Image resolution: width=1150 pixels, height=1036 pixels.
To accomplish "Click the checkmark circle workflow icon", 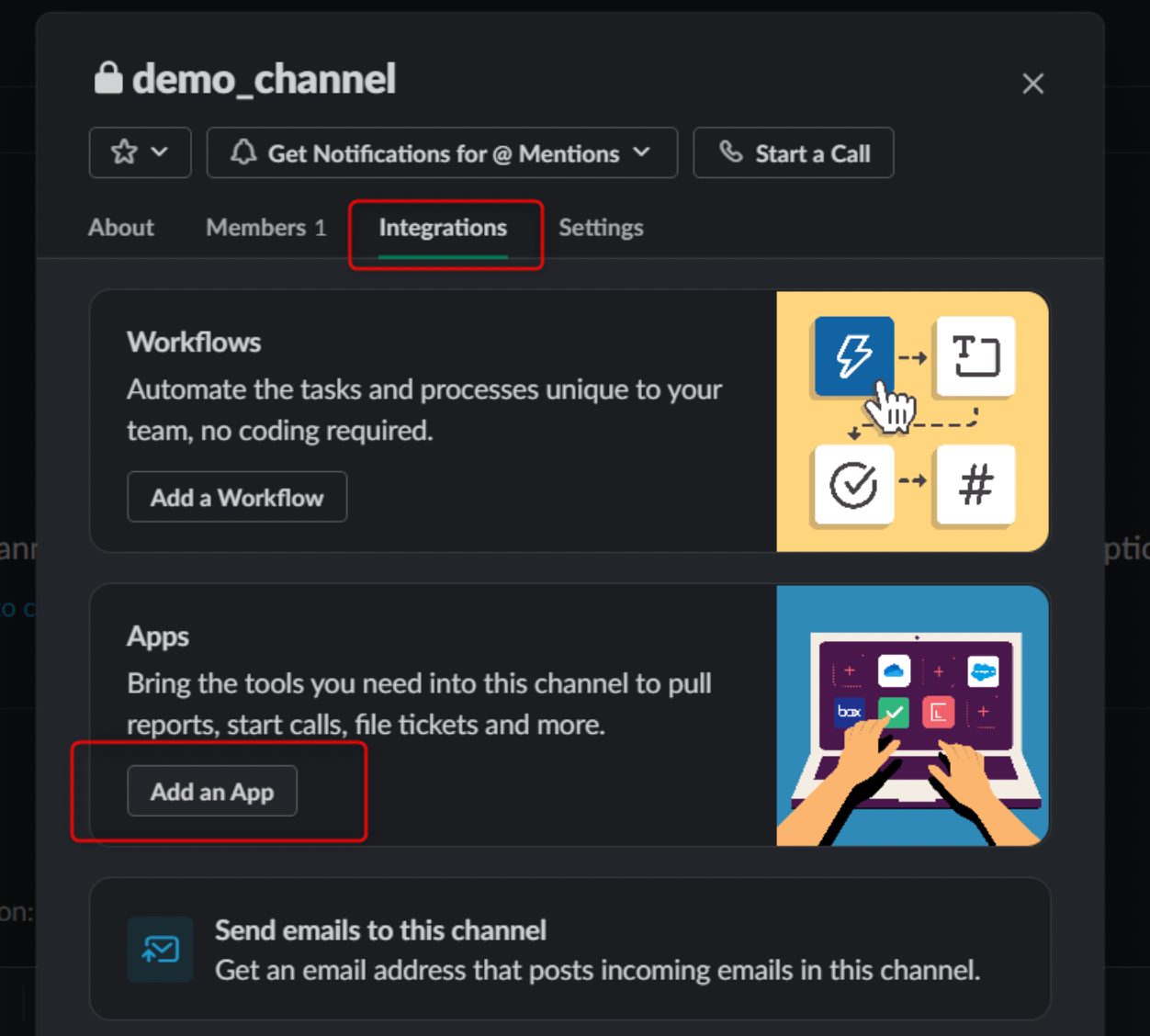I will coord(853,484).
